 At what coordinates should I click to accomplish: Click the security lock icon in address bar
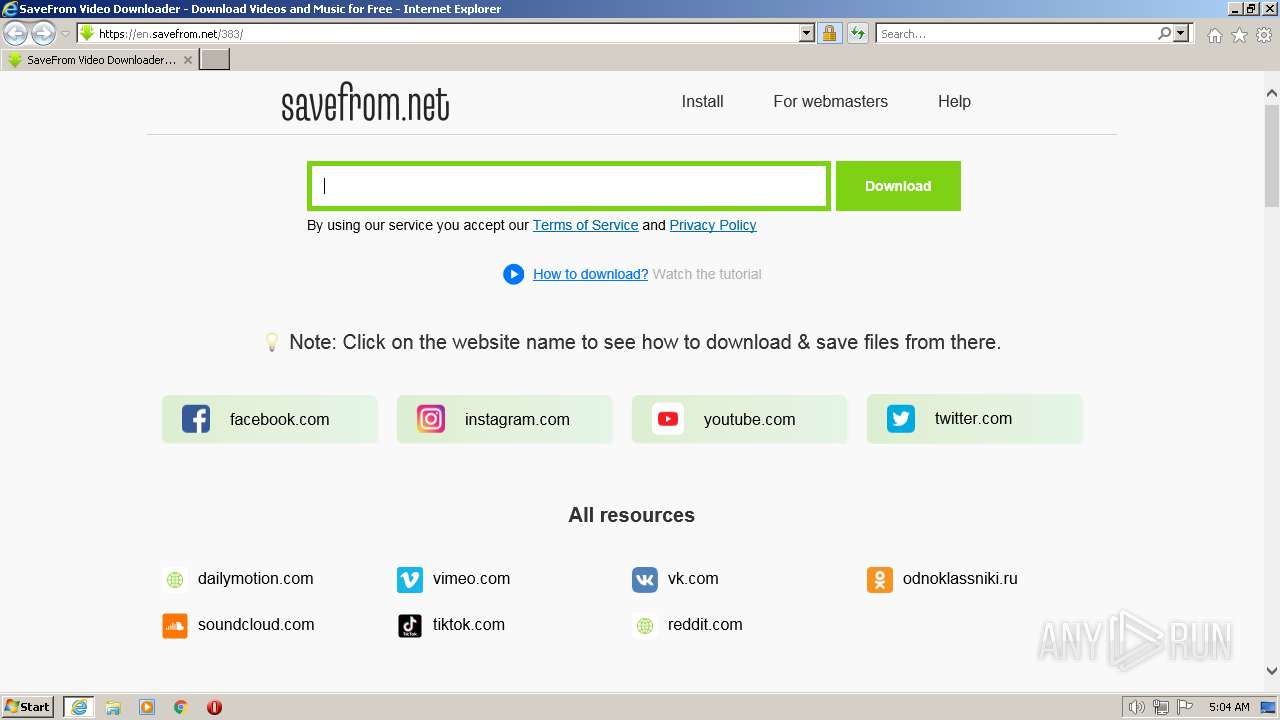pos(829,33)
